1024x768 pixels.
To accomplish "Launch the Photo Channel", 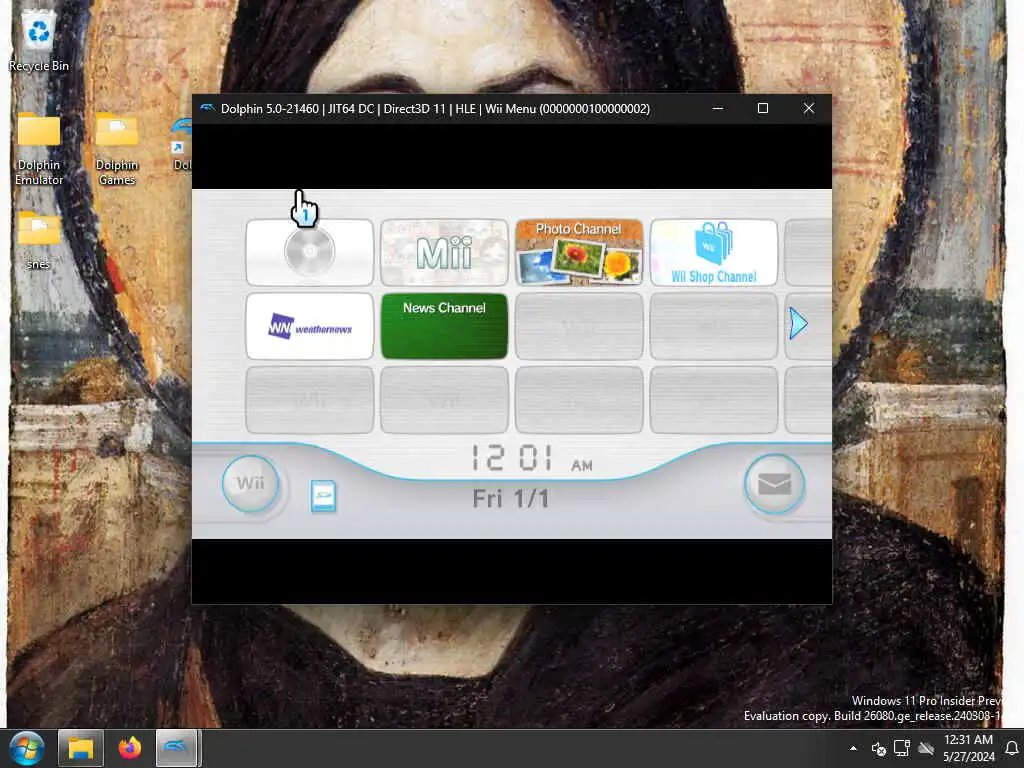I will [x=579, y=252].
